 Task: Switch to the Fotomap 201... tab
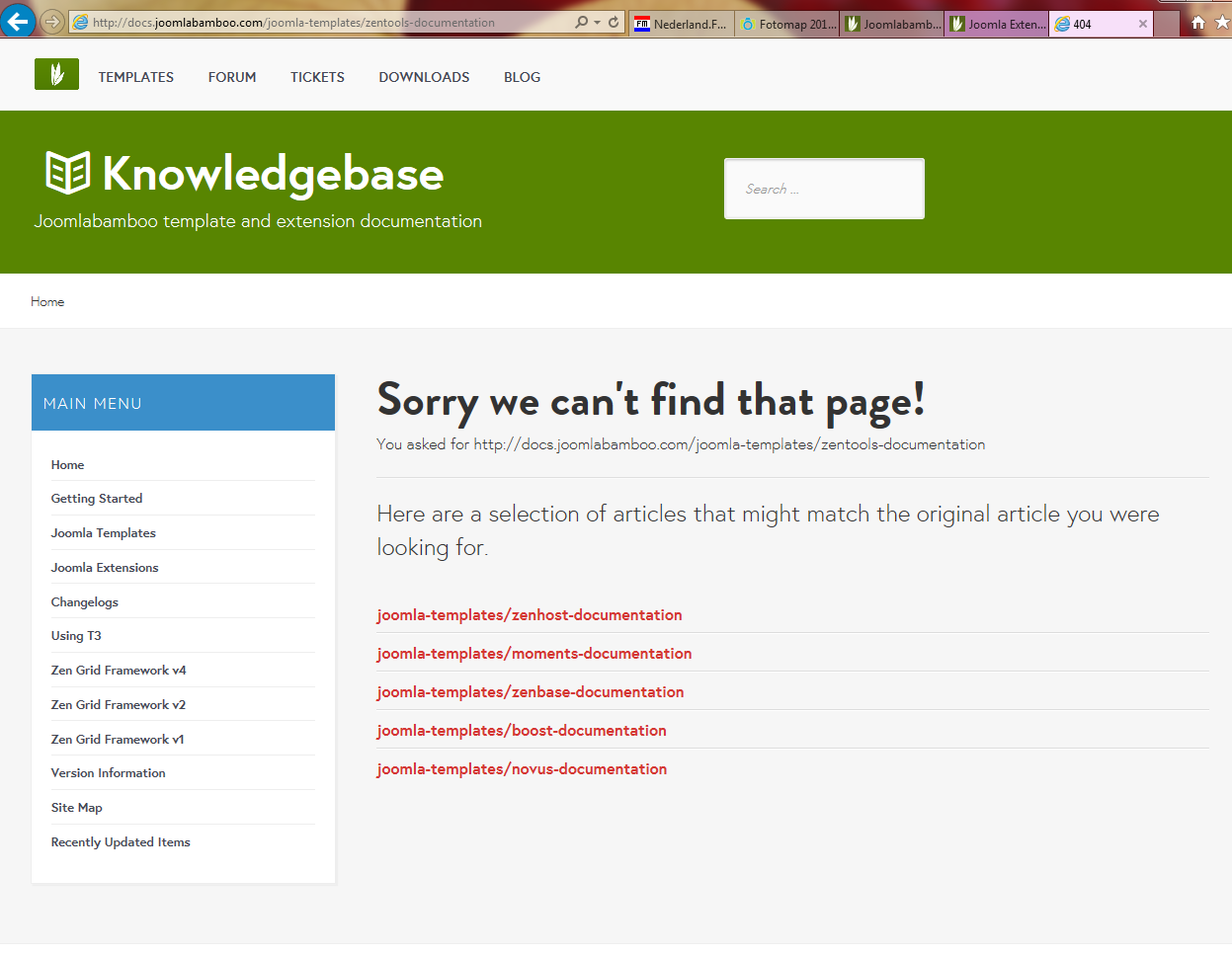pyautogui.click(x=787, y=24)
